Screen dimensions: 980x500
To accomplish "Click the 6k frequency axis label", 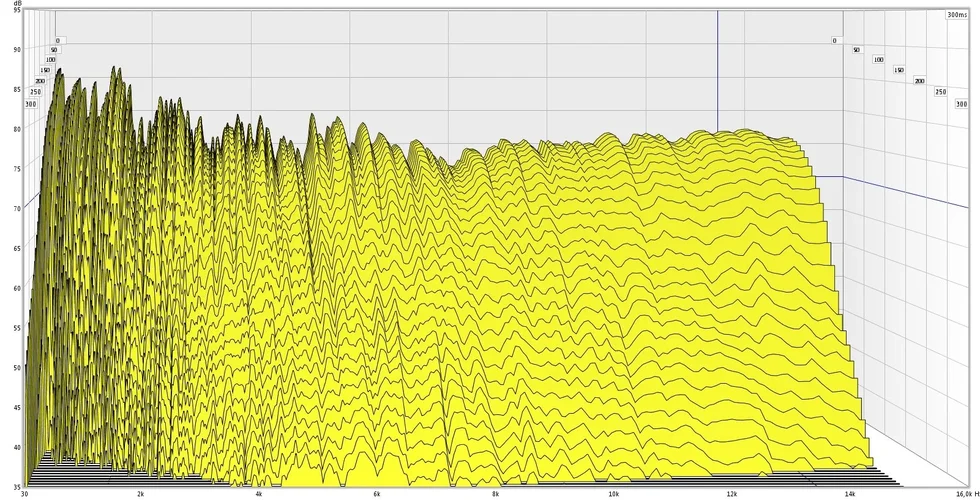I will coord(377,494).
